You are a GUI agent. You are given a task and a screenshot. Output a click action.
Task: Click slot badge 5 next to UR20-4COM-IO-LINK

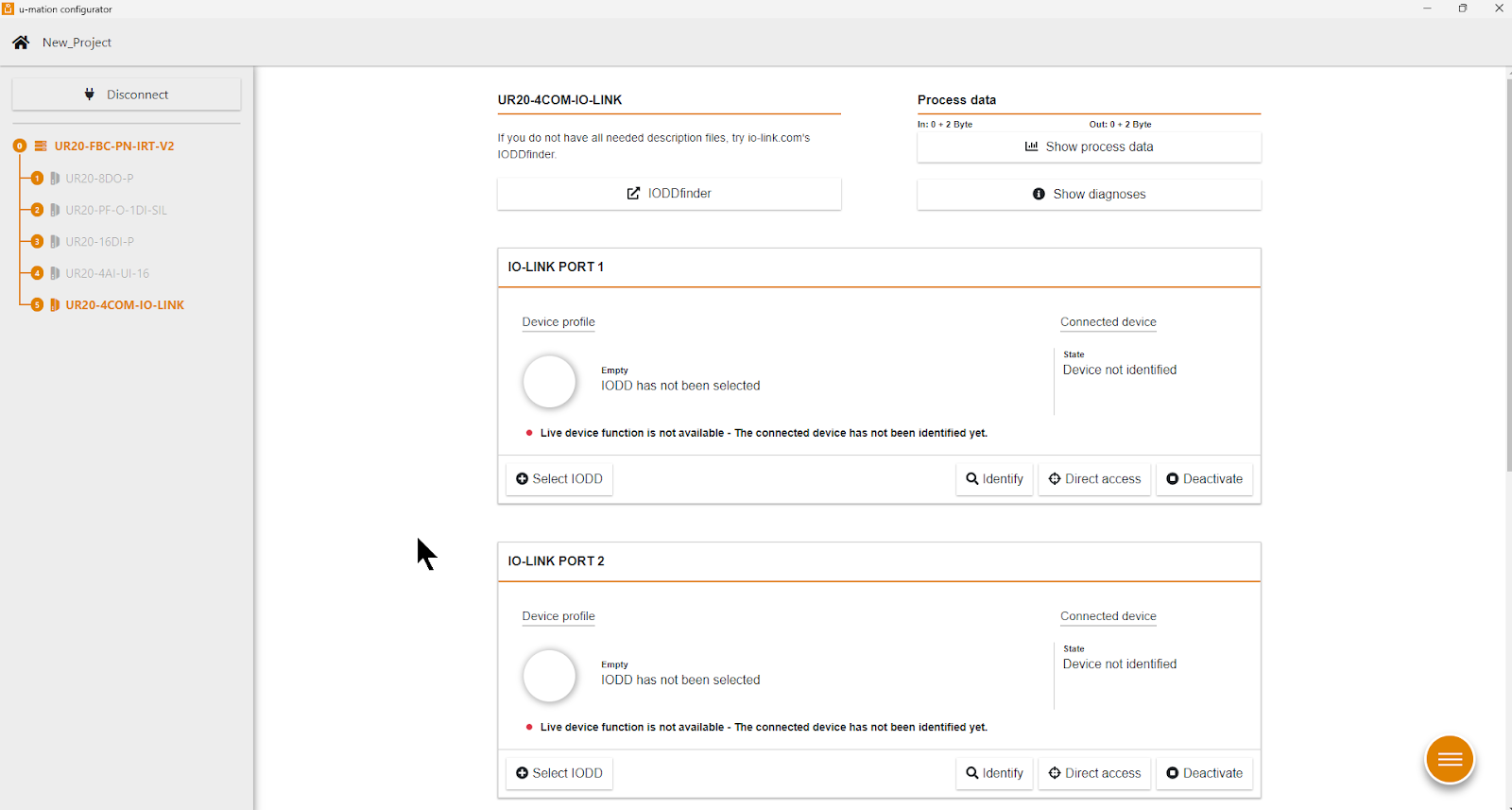tap(37, 305)
